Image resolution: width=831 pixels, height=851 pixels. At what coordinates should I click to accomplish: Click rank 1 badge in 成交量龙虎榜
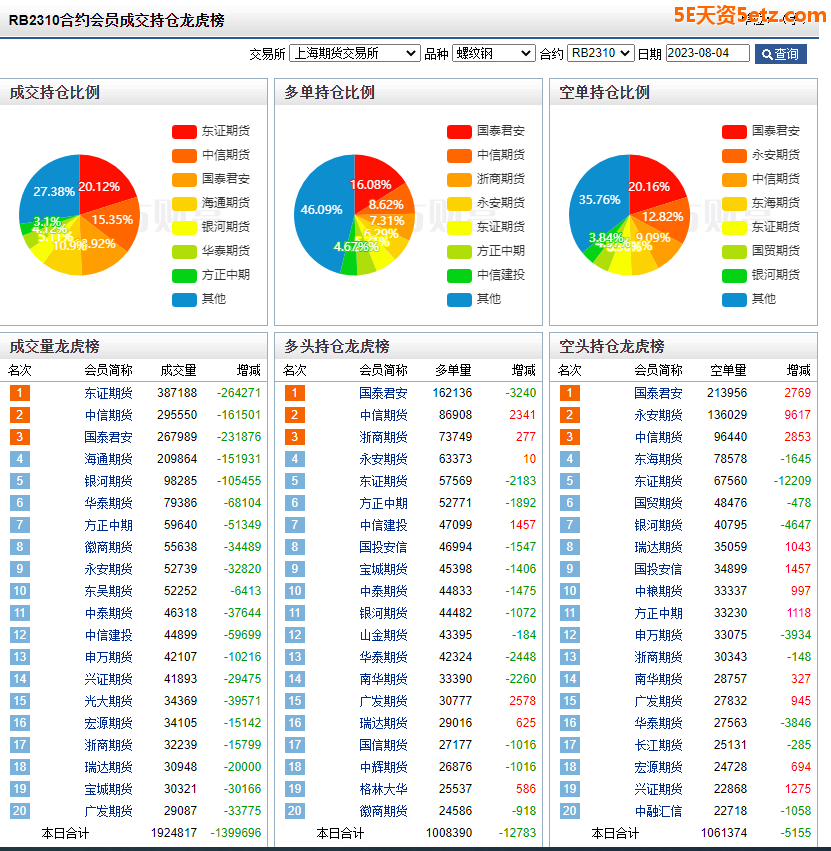[20, 393]
